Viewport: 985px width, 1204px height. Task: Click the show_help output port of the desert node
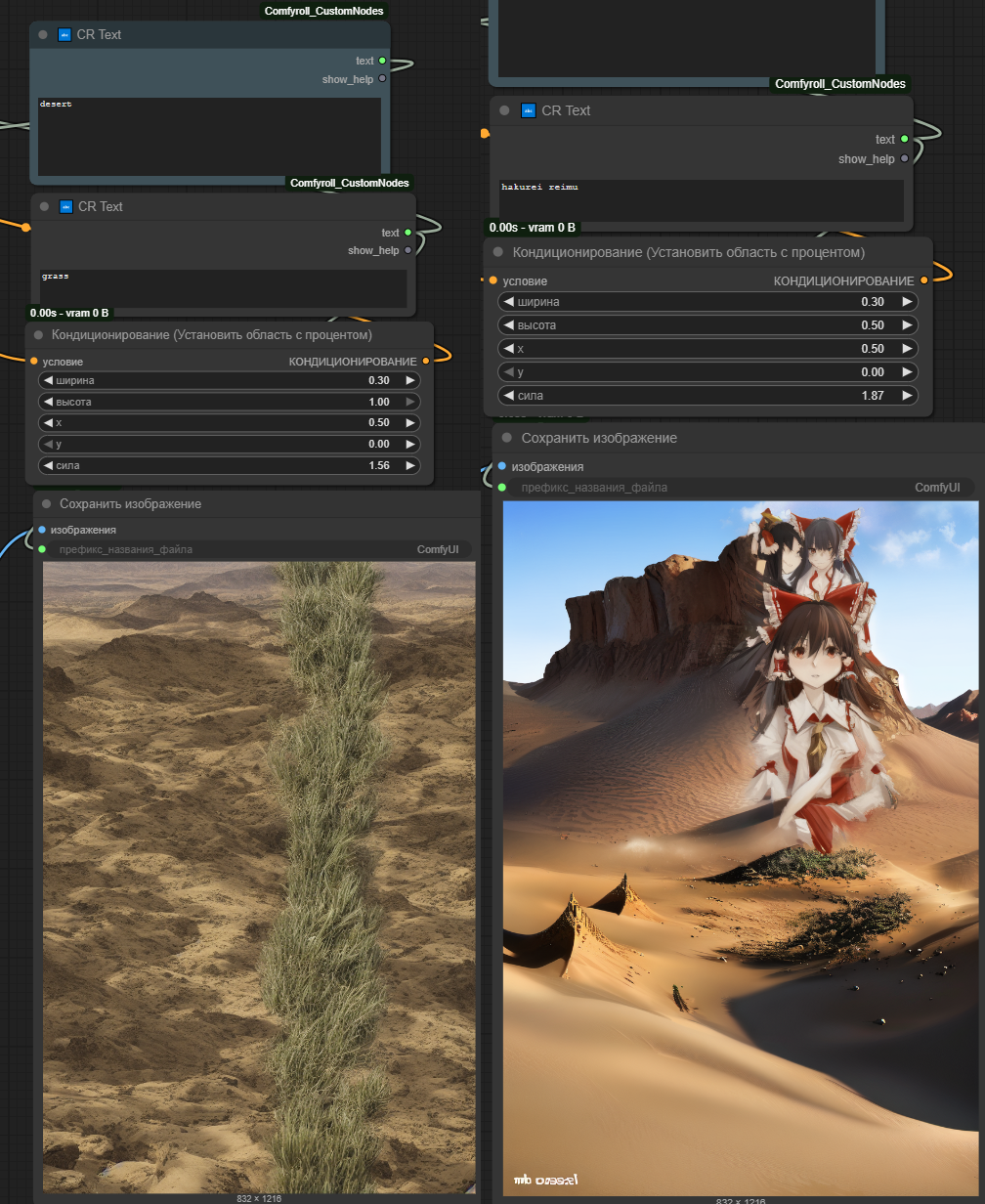click(x=382, y=79)
